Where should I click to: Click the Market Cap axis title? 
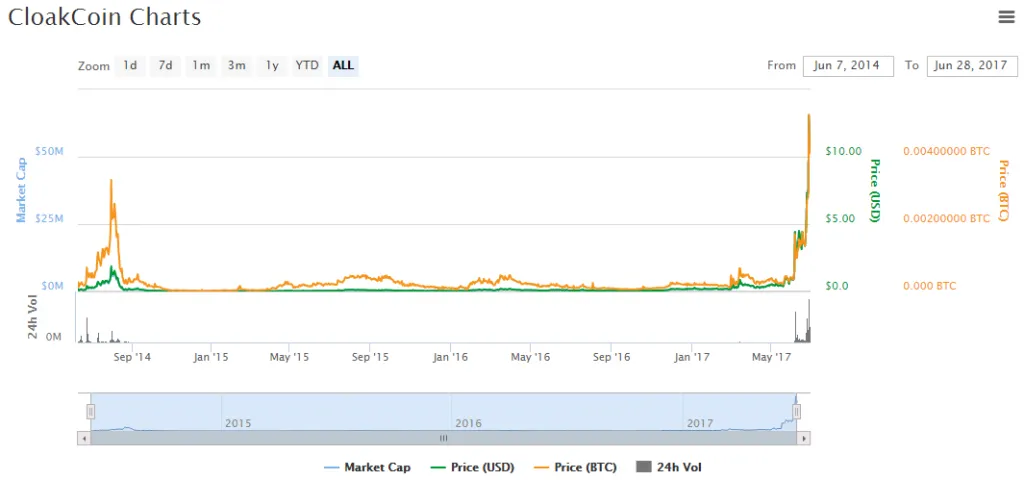tap(22, 189)
